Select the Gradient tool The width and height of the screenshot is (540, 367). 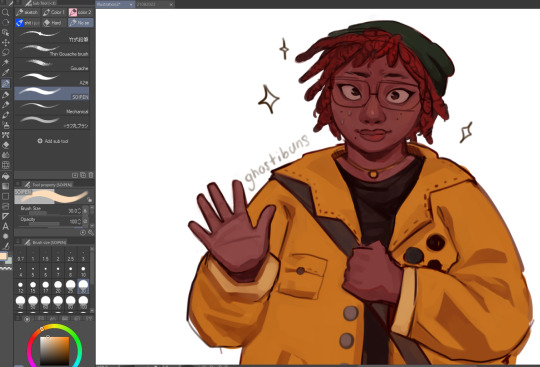[x=6, y=186]
